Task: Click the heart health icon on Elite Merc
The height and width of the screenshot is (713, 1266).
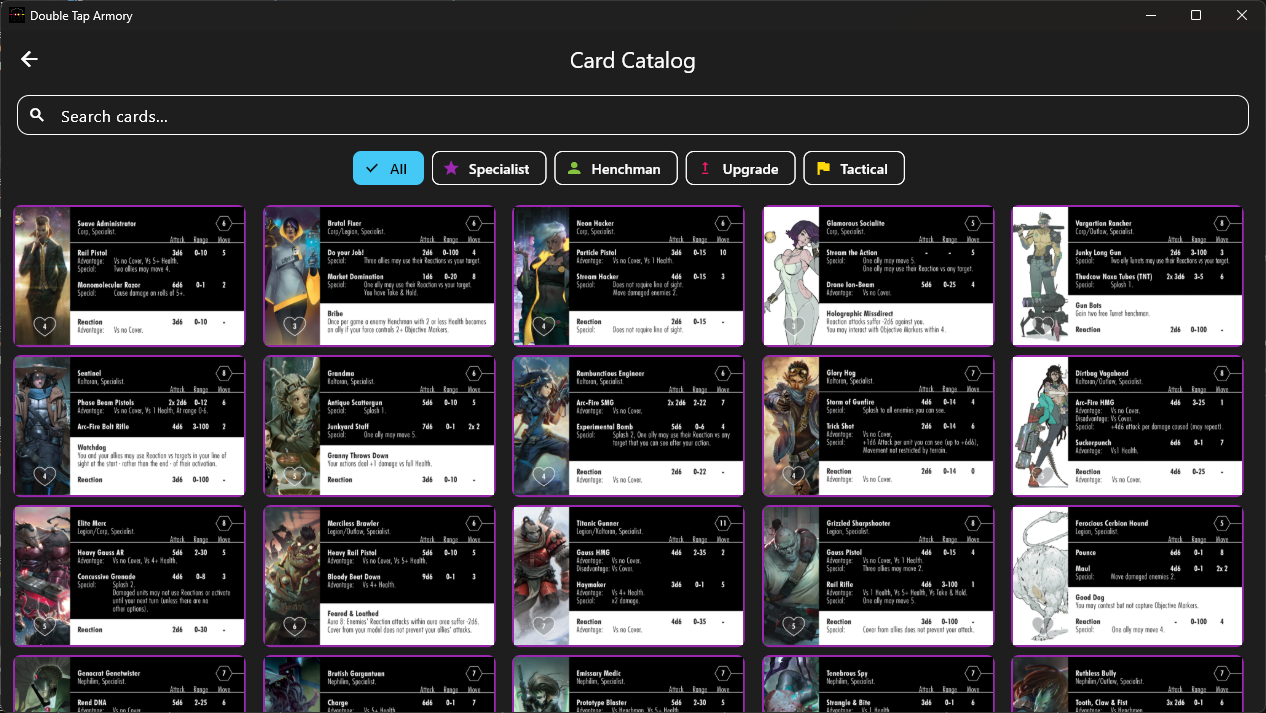Action: [44, 626]
